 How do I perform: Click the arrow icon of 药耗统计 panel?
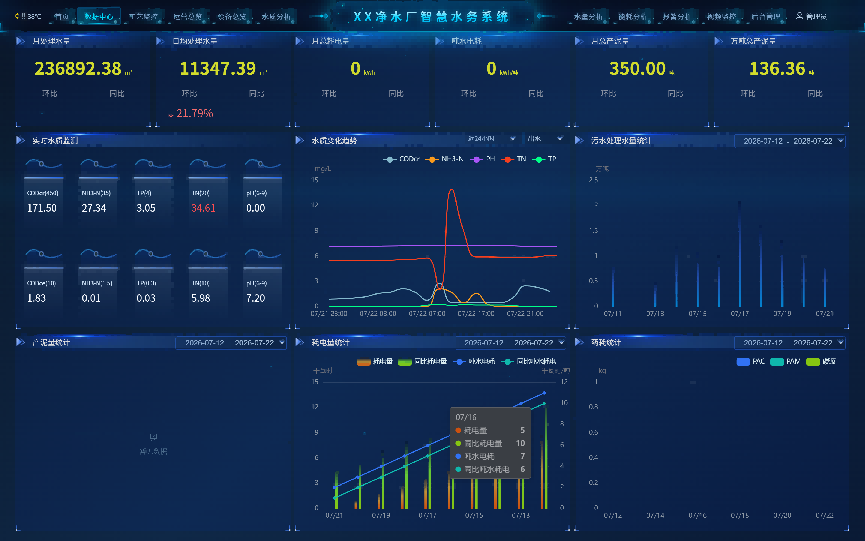pos(579,342)
